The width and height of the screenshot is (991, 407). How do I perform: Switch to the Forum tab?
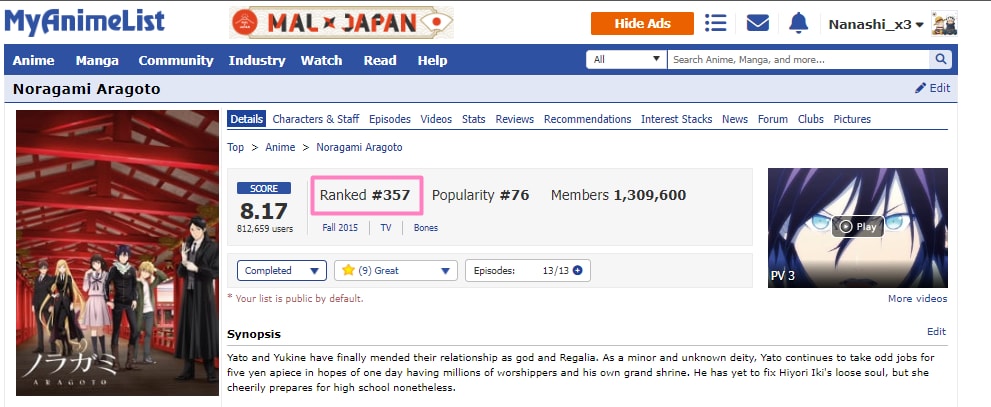click(x=773, y=119)
